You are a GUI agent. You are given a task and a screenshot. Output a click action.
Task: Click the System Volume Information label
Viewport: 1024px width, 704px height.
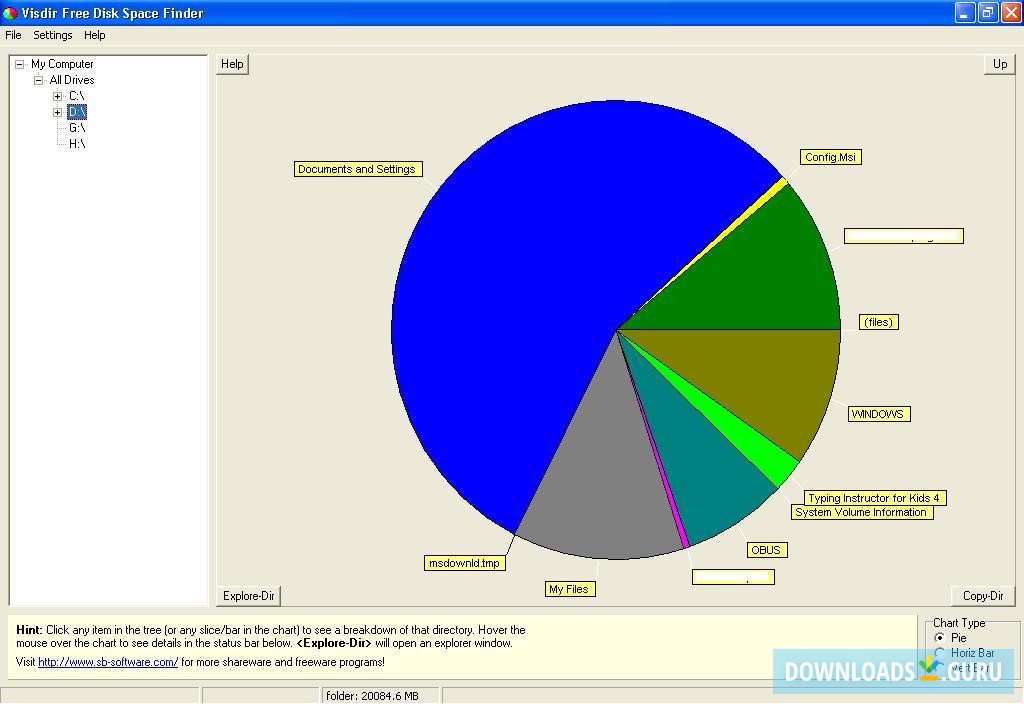click(x=863, y=512)
